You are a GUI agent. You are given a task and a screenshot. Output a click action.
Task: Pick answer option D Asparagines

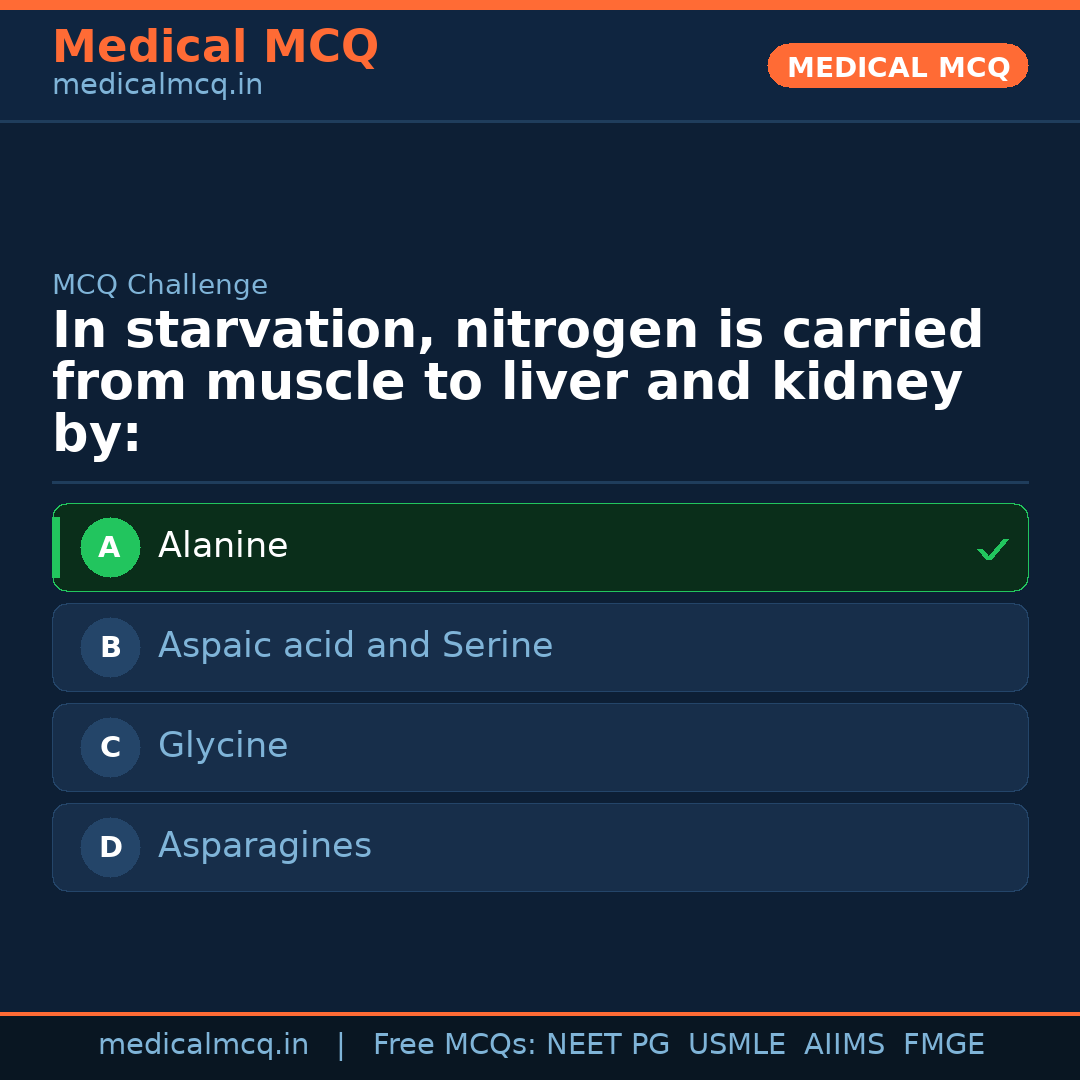[540, 847]
